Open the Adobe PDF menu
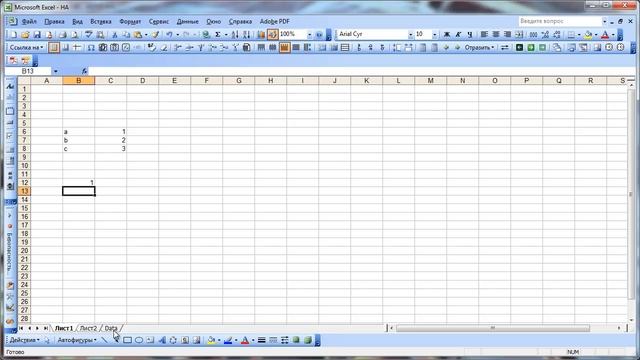 pos(275,21)
